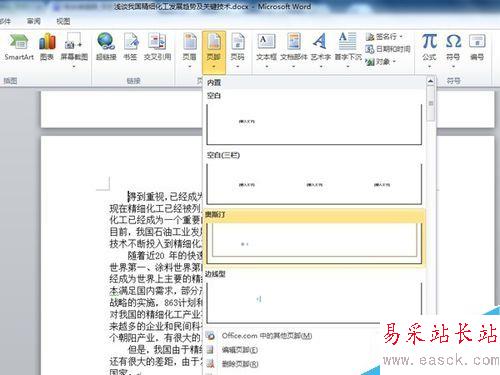
Task: Add a bookmark (书签)
Action: click(130, 48)
